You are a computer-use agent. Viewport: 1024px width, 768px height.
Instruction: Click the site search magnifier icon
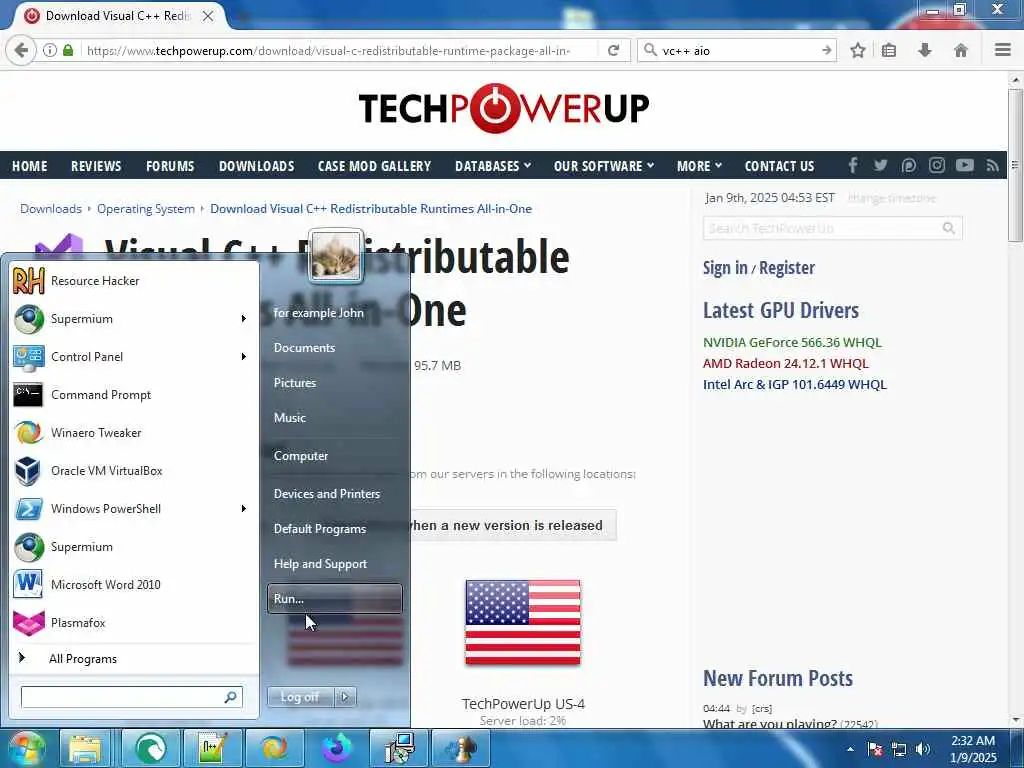tap(948, 228)
